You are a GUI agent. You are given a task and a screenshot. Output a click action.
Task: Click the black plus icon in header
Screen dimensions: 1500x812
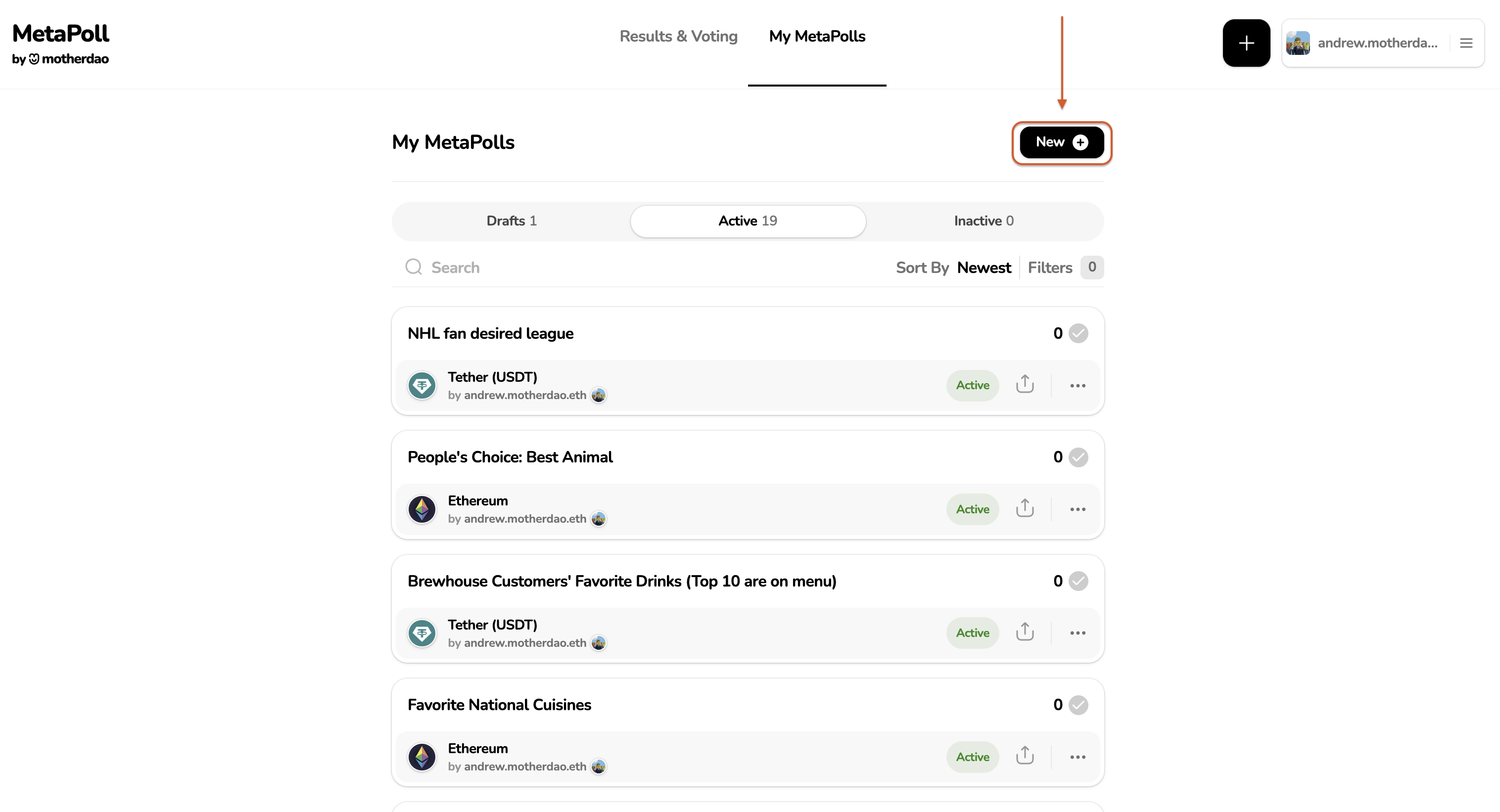tap(1246, 43)
